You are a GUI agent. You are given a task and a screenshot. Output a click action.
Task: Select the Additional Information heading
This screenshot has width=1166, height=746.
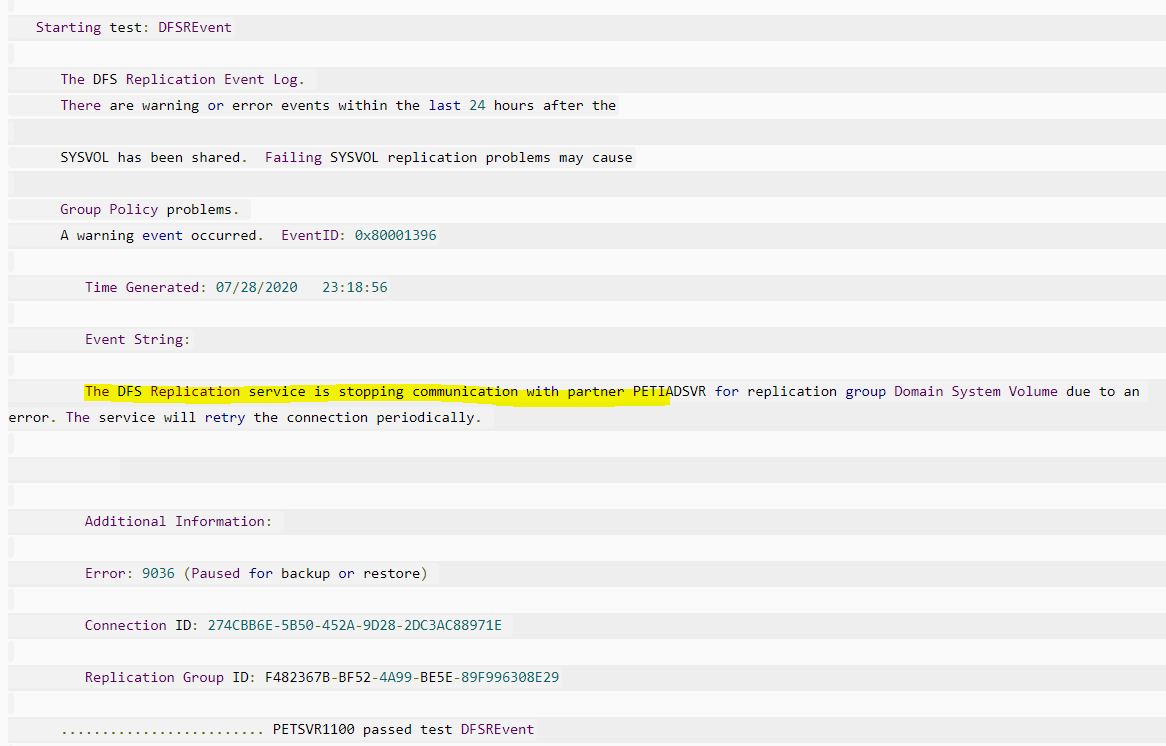(179, 521)
